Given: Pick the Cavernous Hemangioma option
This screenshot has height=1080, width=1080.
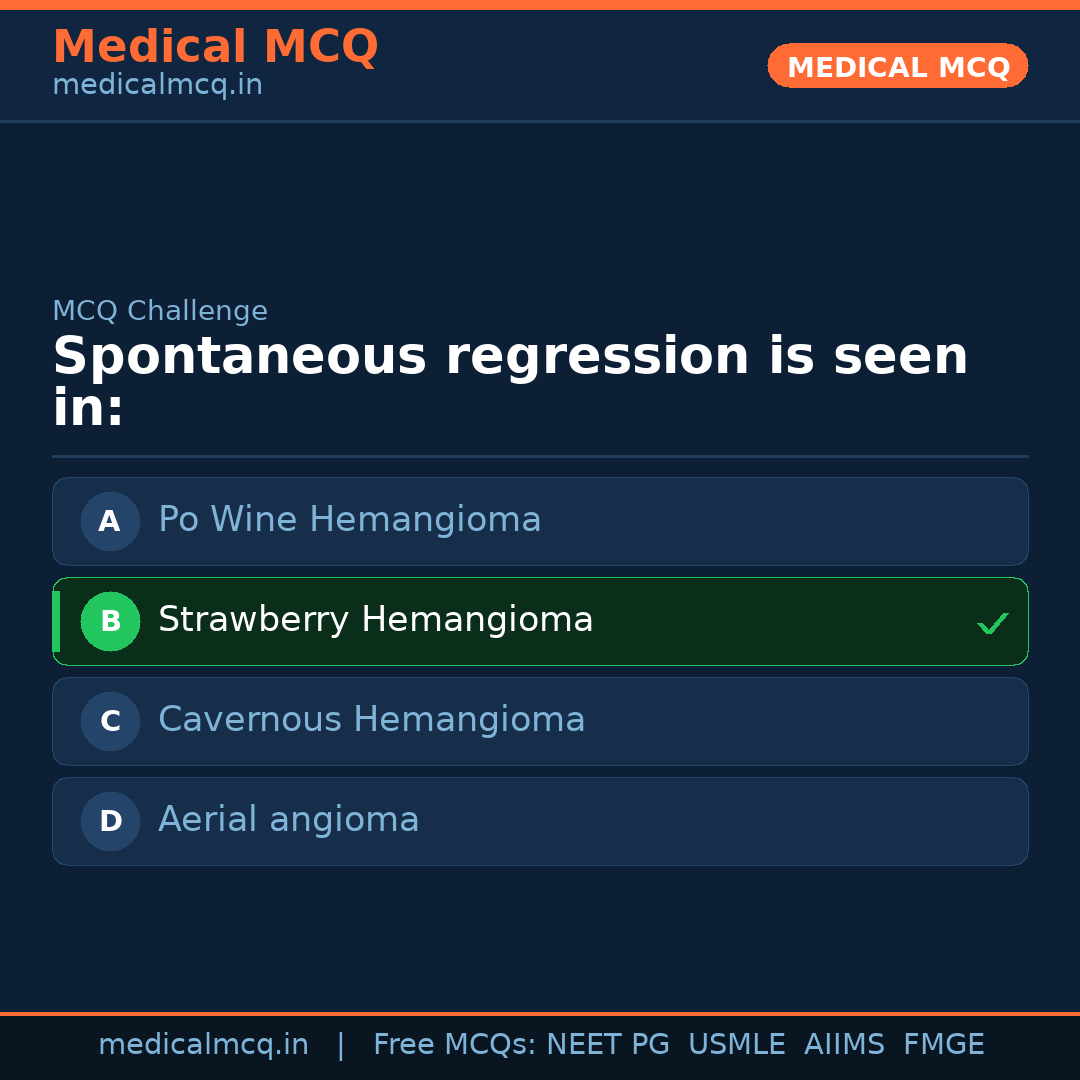Looking at the screenshot, I should pos(371,720).
